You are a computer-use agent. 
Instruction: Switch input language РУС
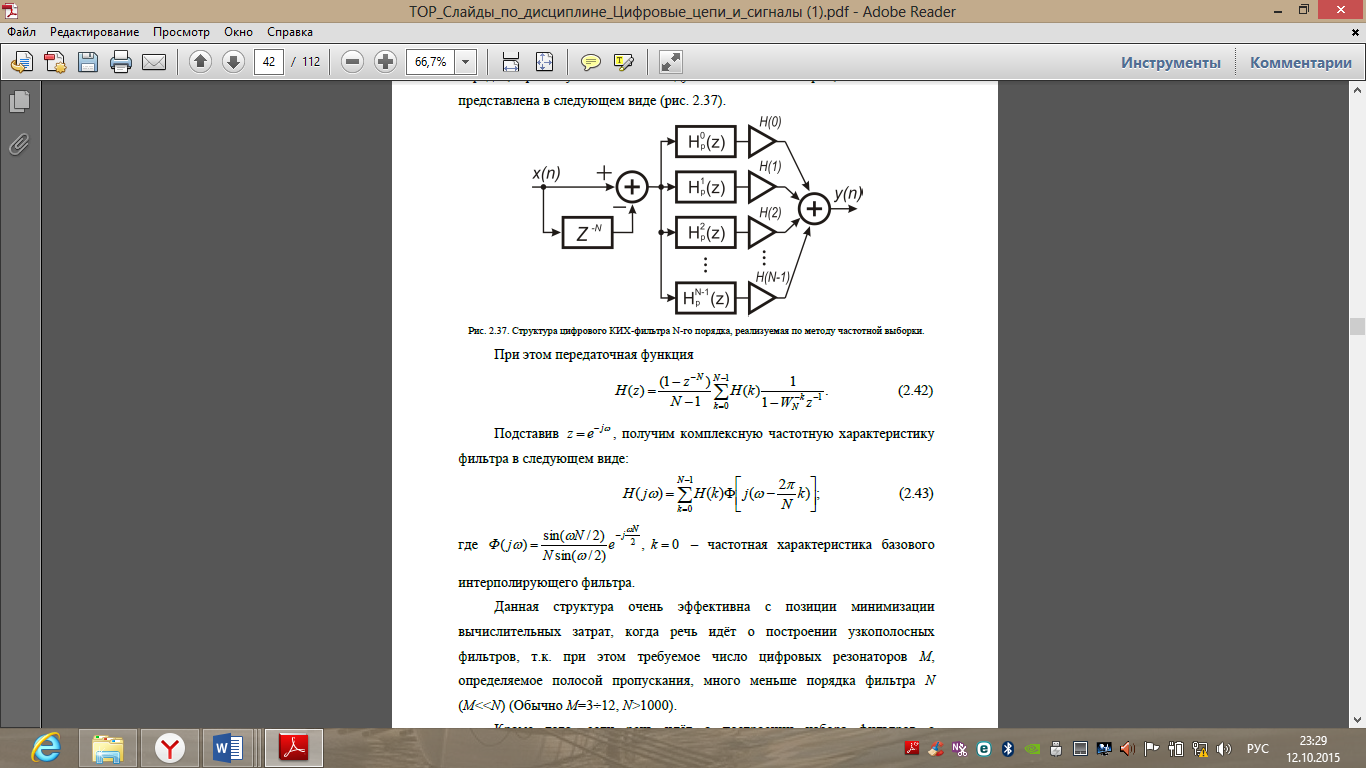tap(1258, 748)
